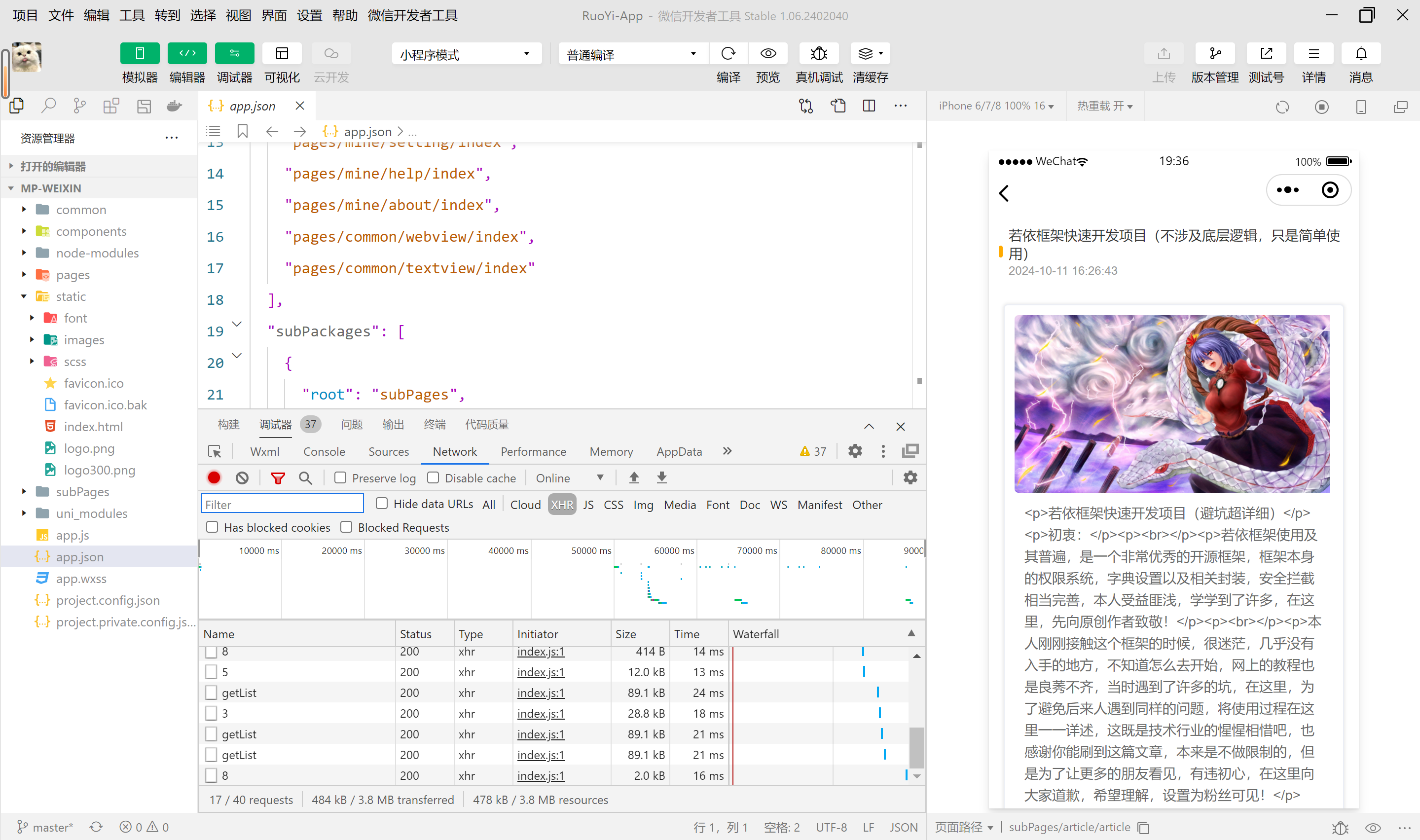Click the red network record button
Screen dimensions: 1420x840
pyautogui.click(x=214, y=478)
